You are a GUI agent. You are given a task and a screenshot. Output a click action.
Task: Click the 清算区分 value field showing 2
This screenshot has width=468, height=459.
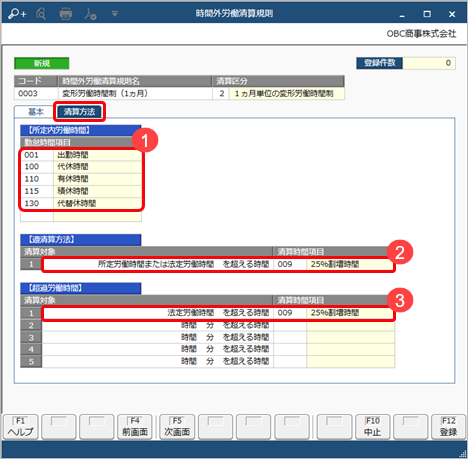pos(221,93)
